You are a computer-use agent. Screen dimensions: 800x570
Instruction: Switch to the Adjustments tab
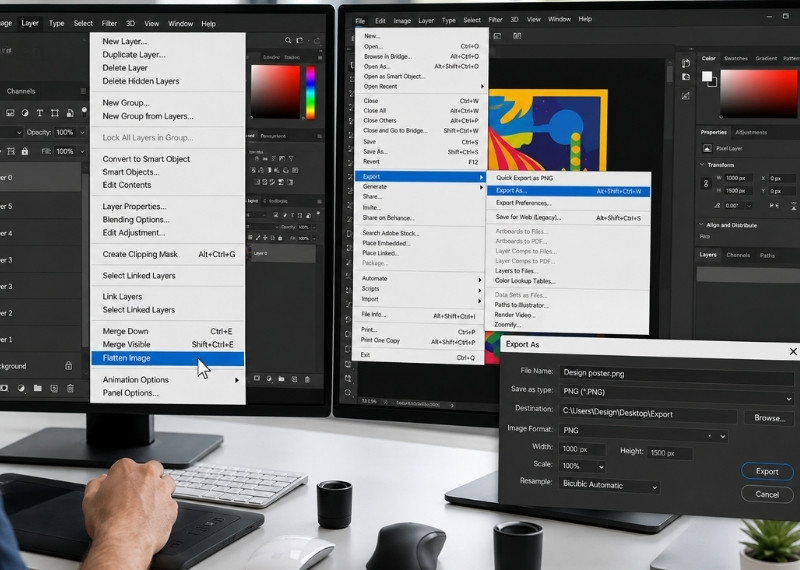[x=751, y=132]
